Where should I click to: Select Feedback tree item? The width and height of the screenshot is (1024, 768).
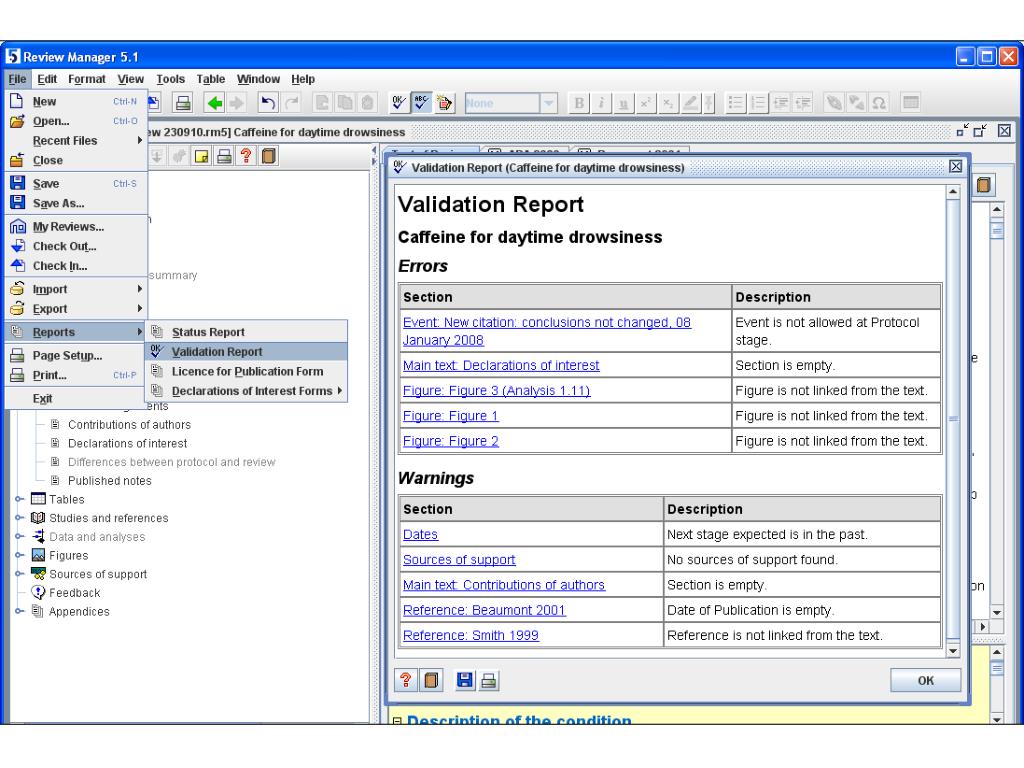pos(74,593)
